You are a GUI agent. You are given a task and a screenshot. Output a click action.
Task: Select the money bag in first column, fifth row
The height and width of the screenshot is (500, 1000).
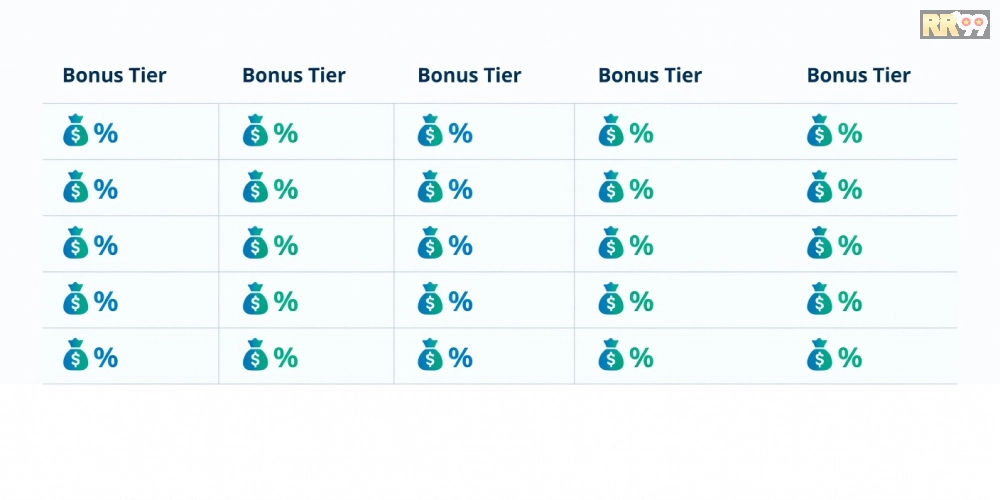[76, 356]
